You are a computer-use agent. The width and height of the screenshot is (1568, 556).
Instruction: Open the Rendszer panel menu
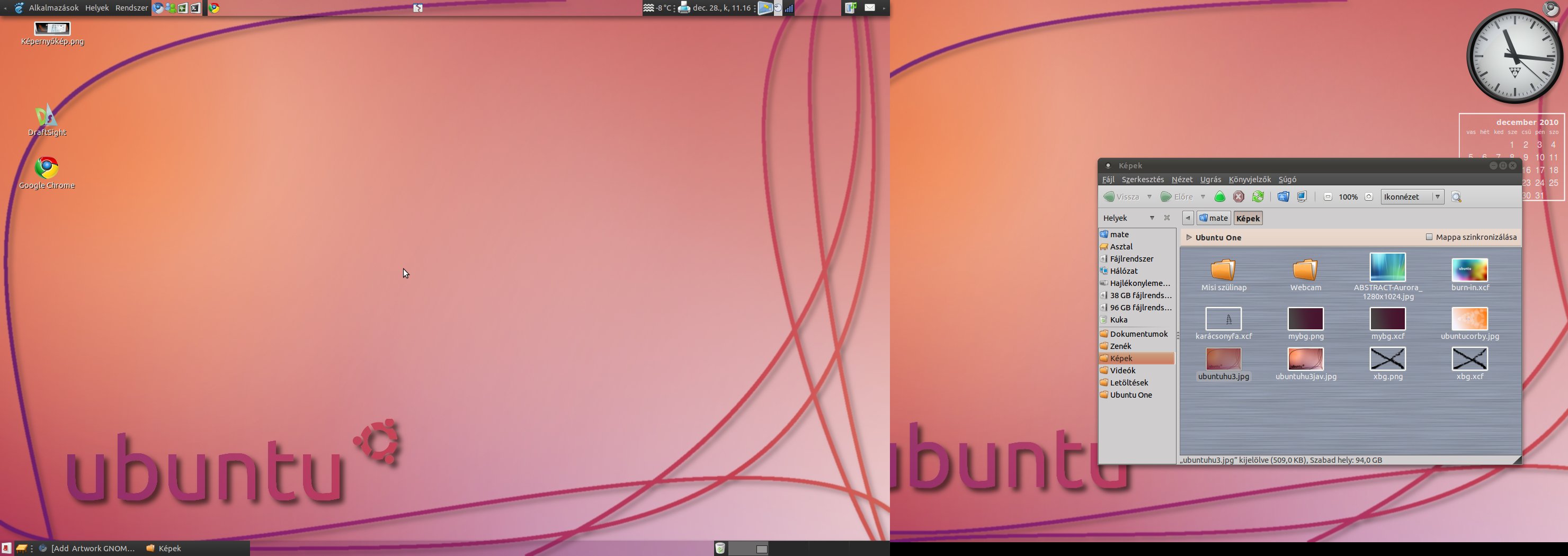point(131,8)
